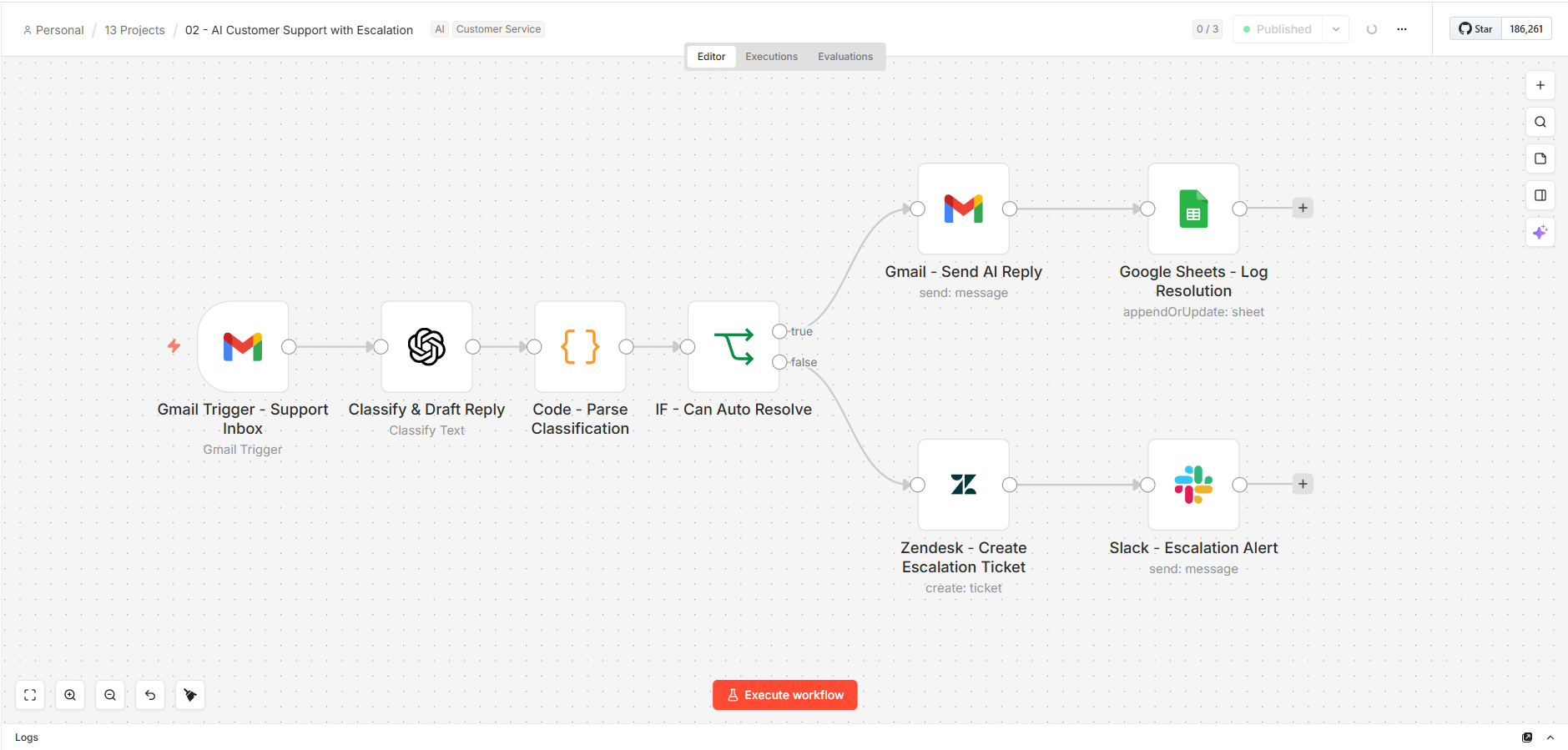Screen dimensions: 1568x750
Task: Toggle the side panel layout icon
Action: (1540, 195)
